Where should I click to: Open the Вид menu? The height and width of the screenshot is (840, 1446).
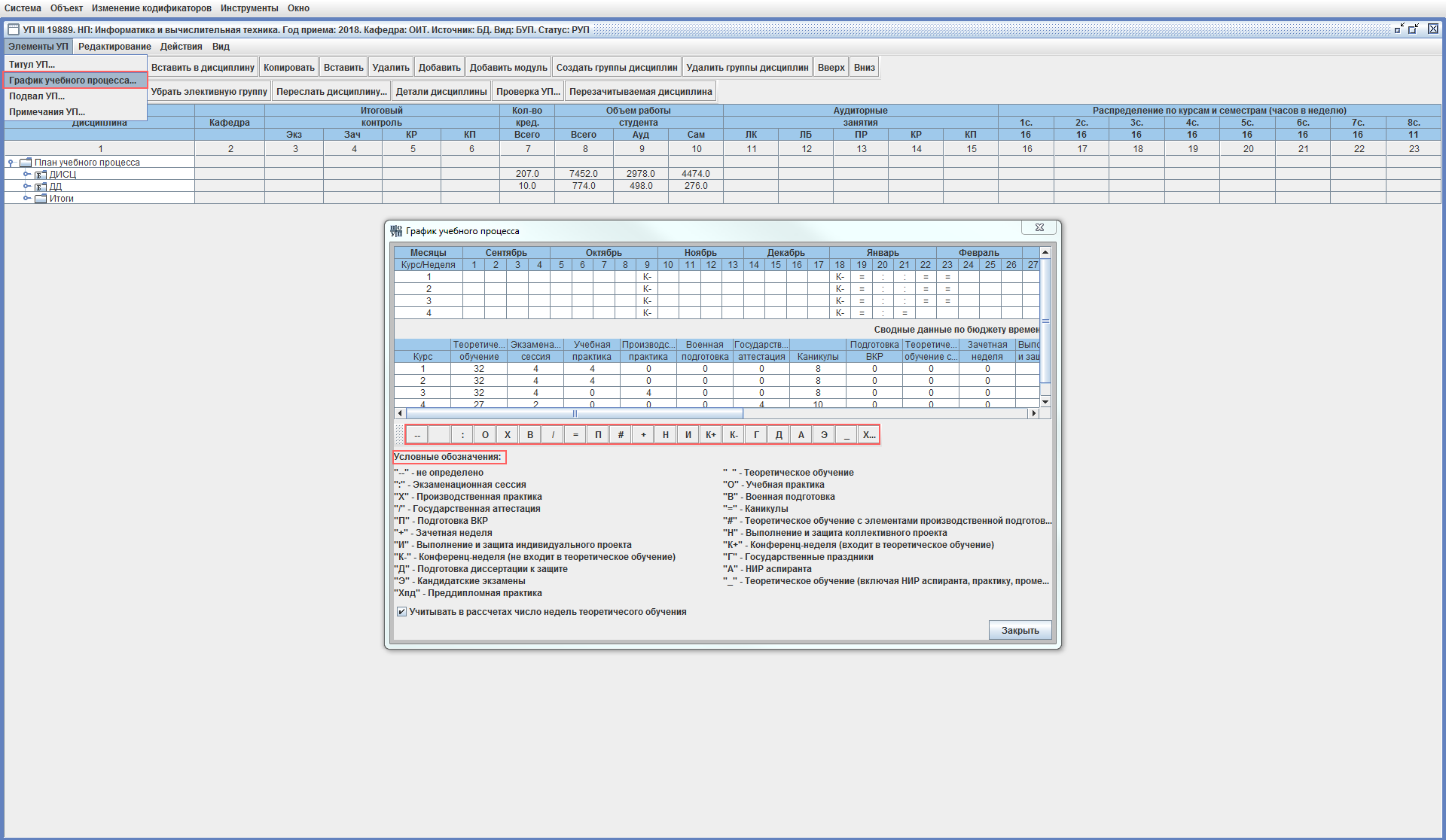click(221, 47)
